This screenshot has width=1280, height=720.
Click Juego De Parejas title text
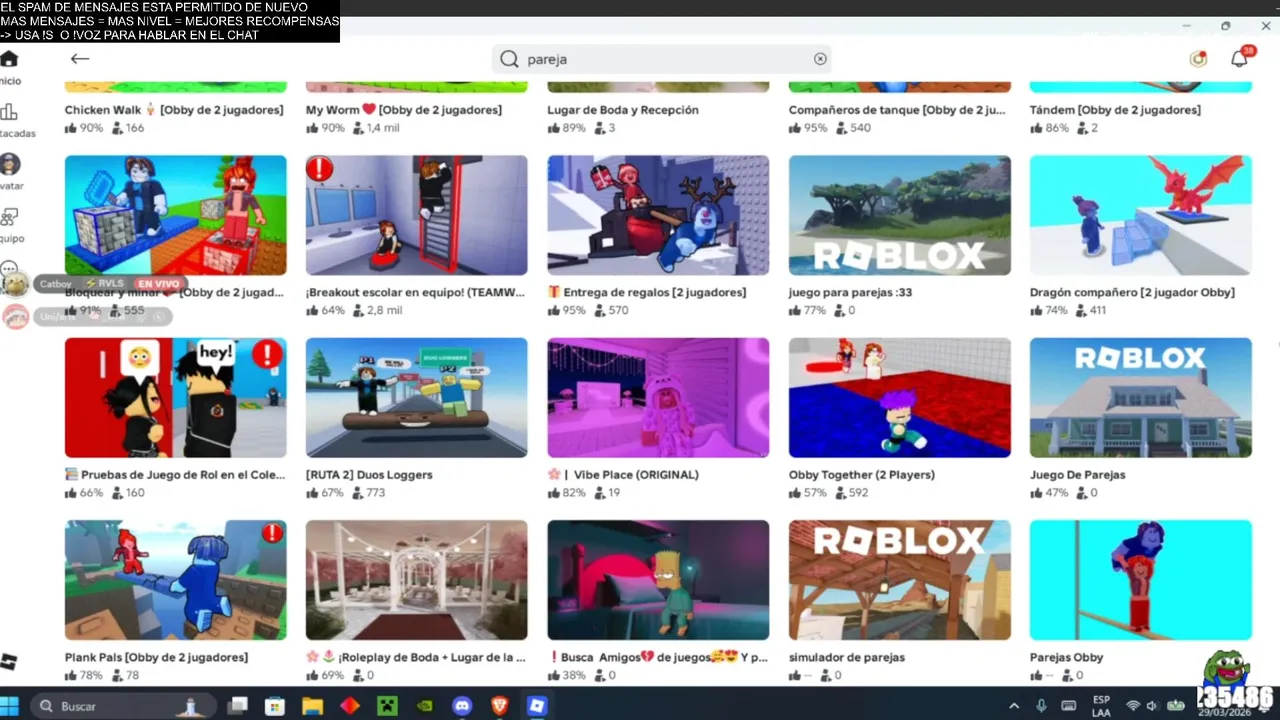pos(1077,475)
